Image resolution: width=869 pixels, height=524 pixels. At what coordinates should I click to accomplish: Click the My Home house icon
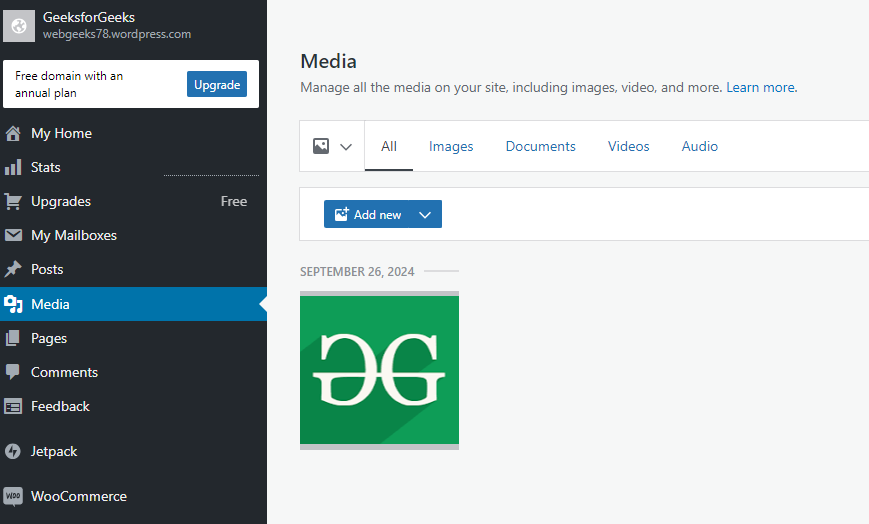click(x=13, y=134)
